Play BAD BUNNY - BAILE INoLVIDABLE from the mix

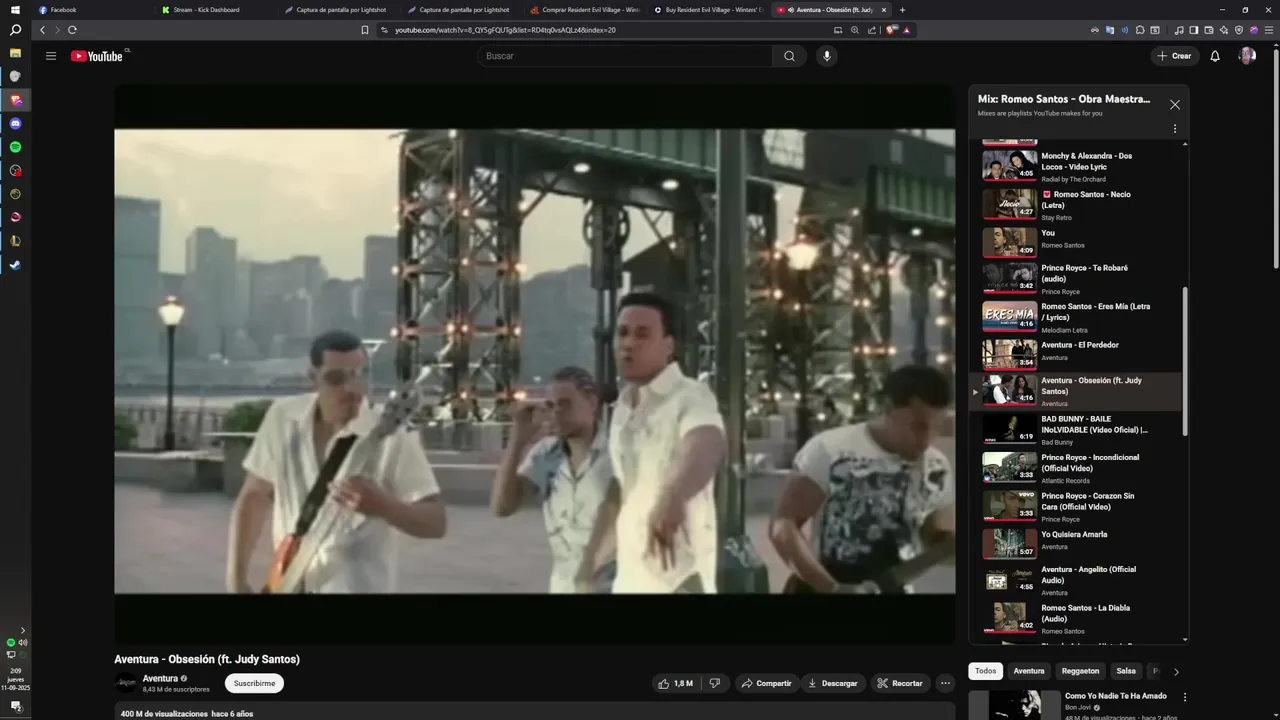1075,430
